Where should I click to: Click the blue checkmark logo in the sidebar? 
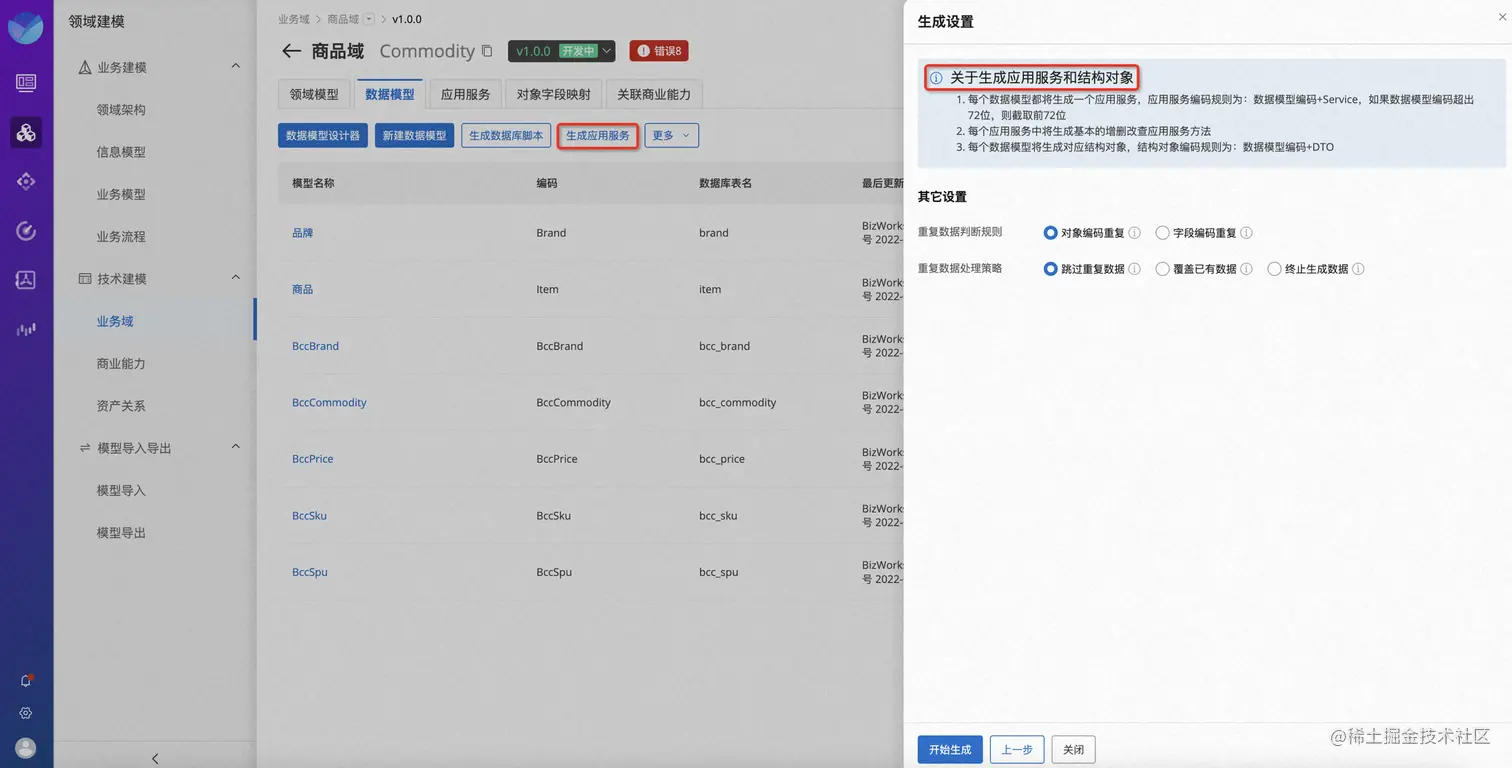[x=26, y=27]
